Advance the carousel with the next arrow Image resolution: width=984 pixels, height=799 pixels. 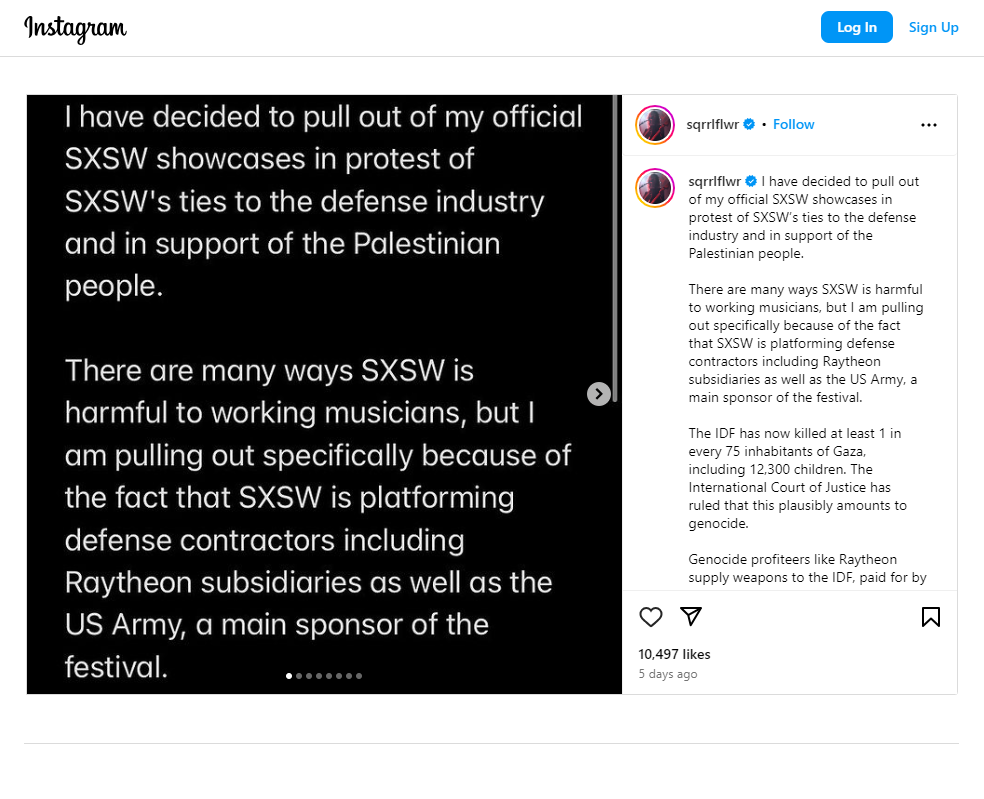coord(598,394)
